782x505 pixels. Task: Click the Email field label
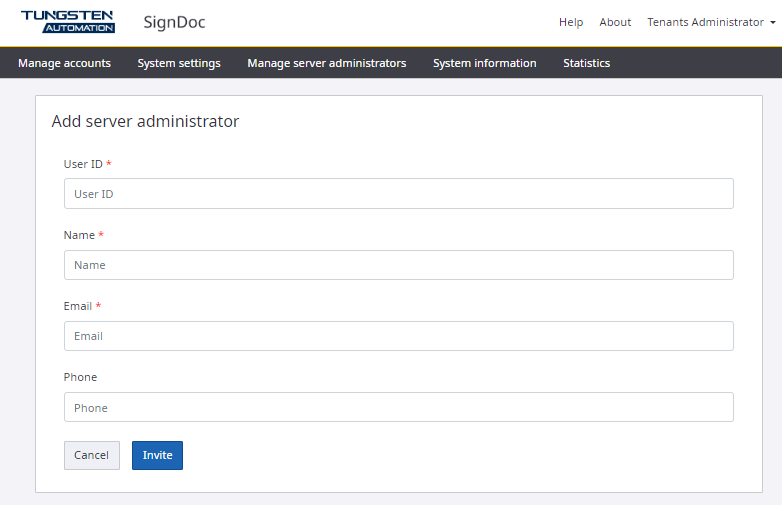78,306
